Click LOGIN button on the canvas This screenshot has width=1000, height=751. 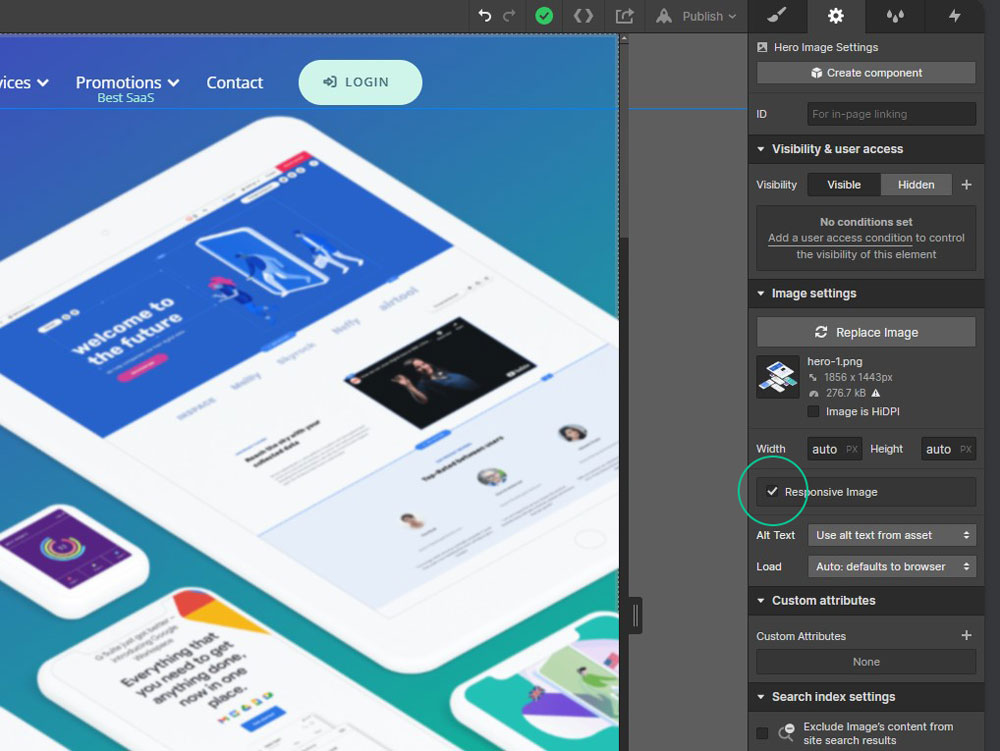pos(360,82)
